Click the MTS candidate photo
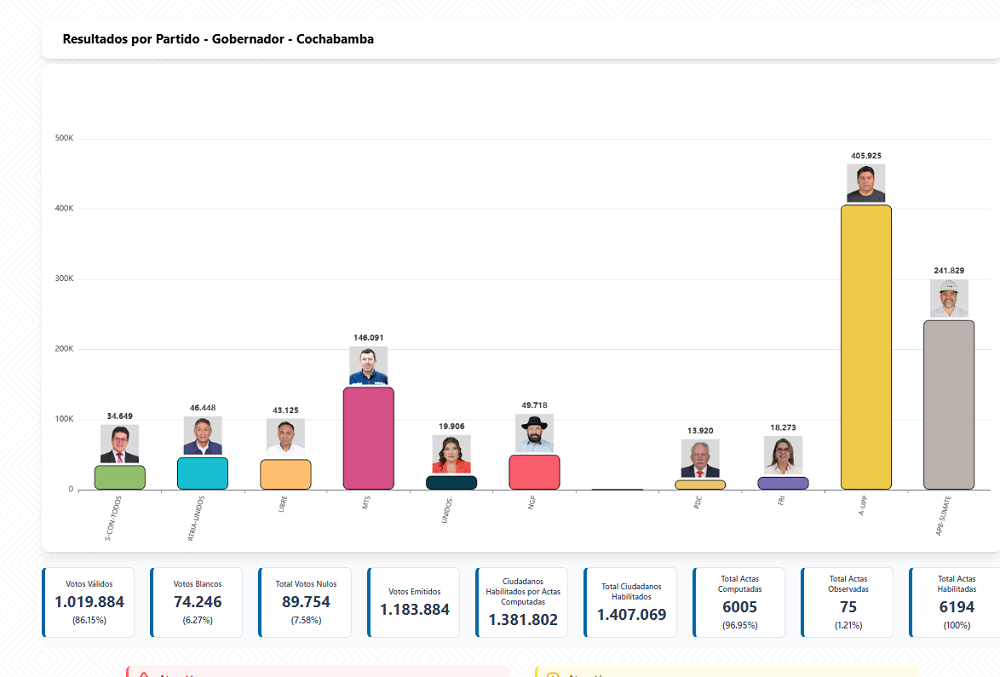The image size is (1000, 677). pyautogui.click(x=368, y=366)
